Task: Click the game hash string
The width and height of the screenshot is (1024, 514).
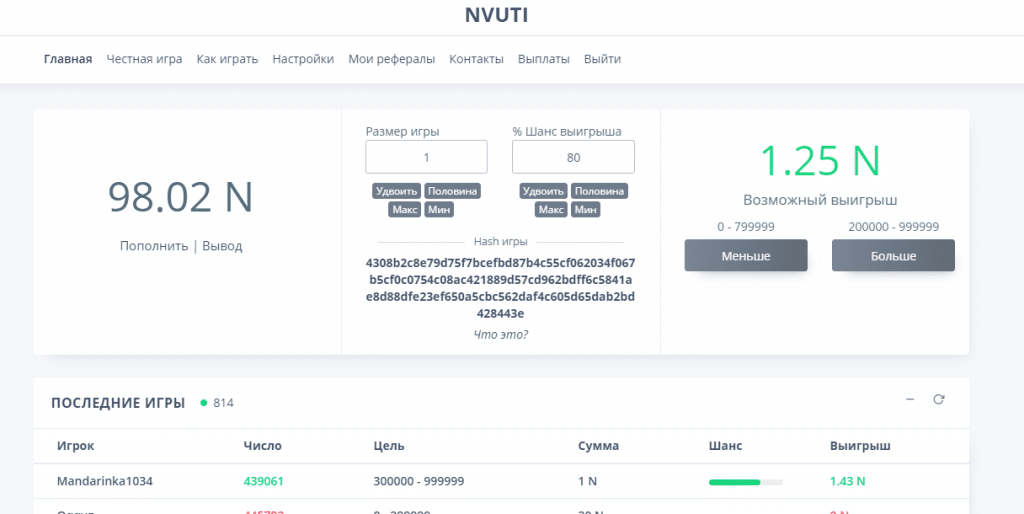Action: click(500, 288)
